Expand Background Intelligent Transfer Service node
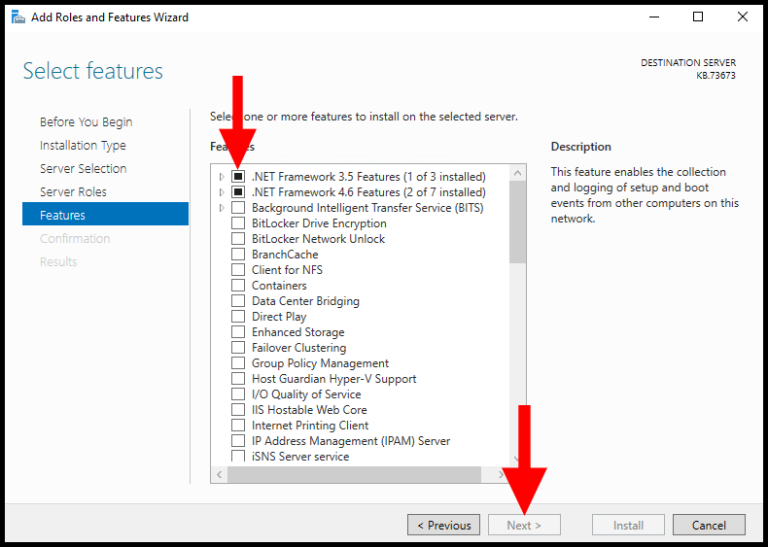This screenshot has width=768, height=547. click(221, 208)
